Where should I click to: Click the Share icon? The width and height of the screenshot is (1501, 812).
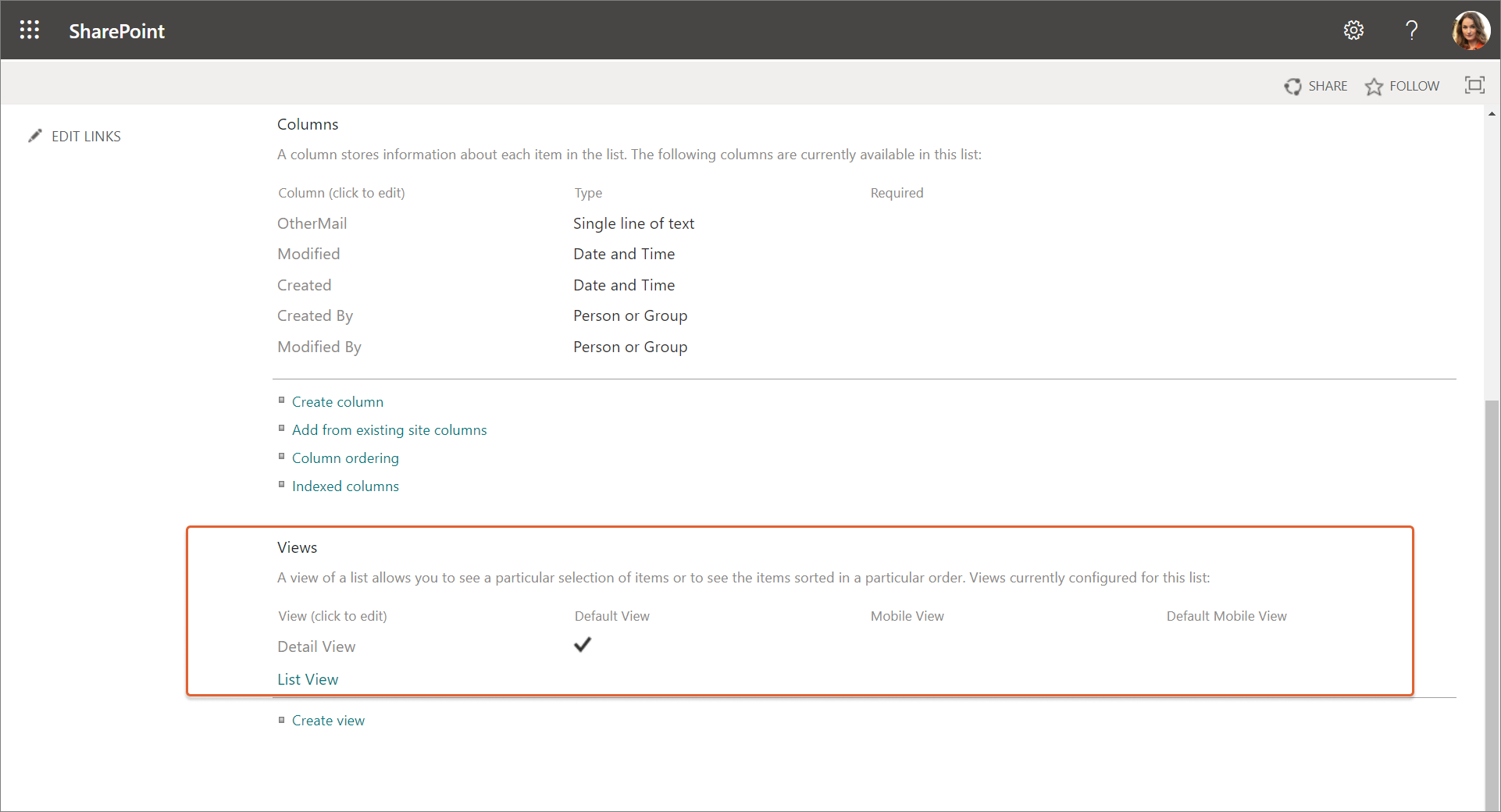[x=1293, y=86]
